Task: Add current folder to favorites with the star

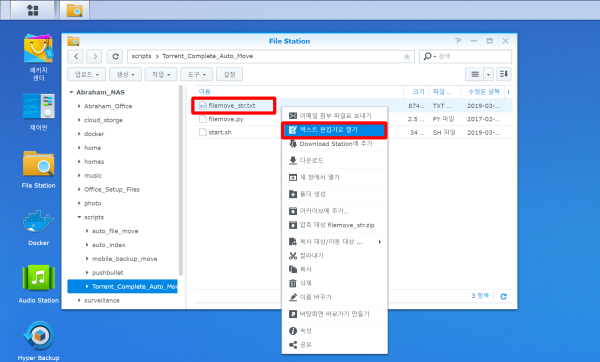Action: (x=407, y=57)
